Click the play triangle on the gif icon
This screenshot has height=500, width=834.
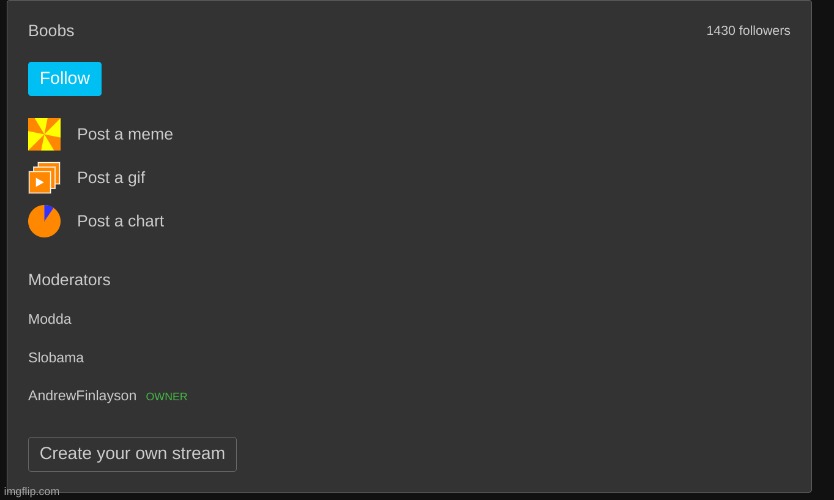click(x=40, y=182)
